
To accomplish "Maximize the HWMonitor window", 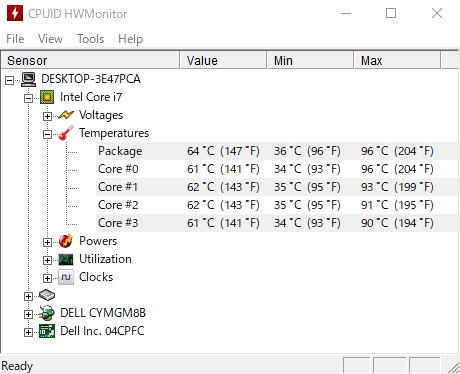I will (x=391, y=13).
